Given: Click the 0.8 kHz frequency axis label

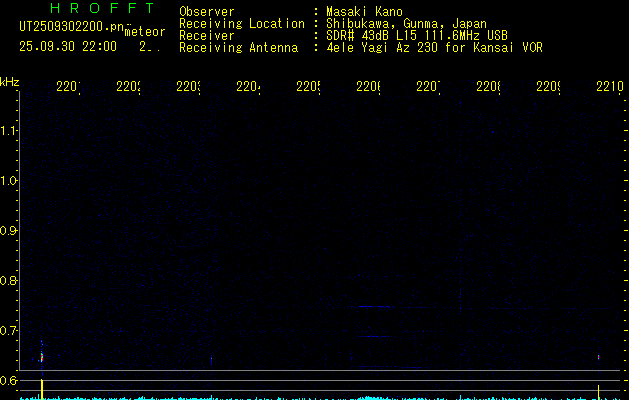Looking at the screenshot, I should click(x=8, y=280).
